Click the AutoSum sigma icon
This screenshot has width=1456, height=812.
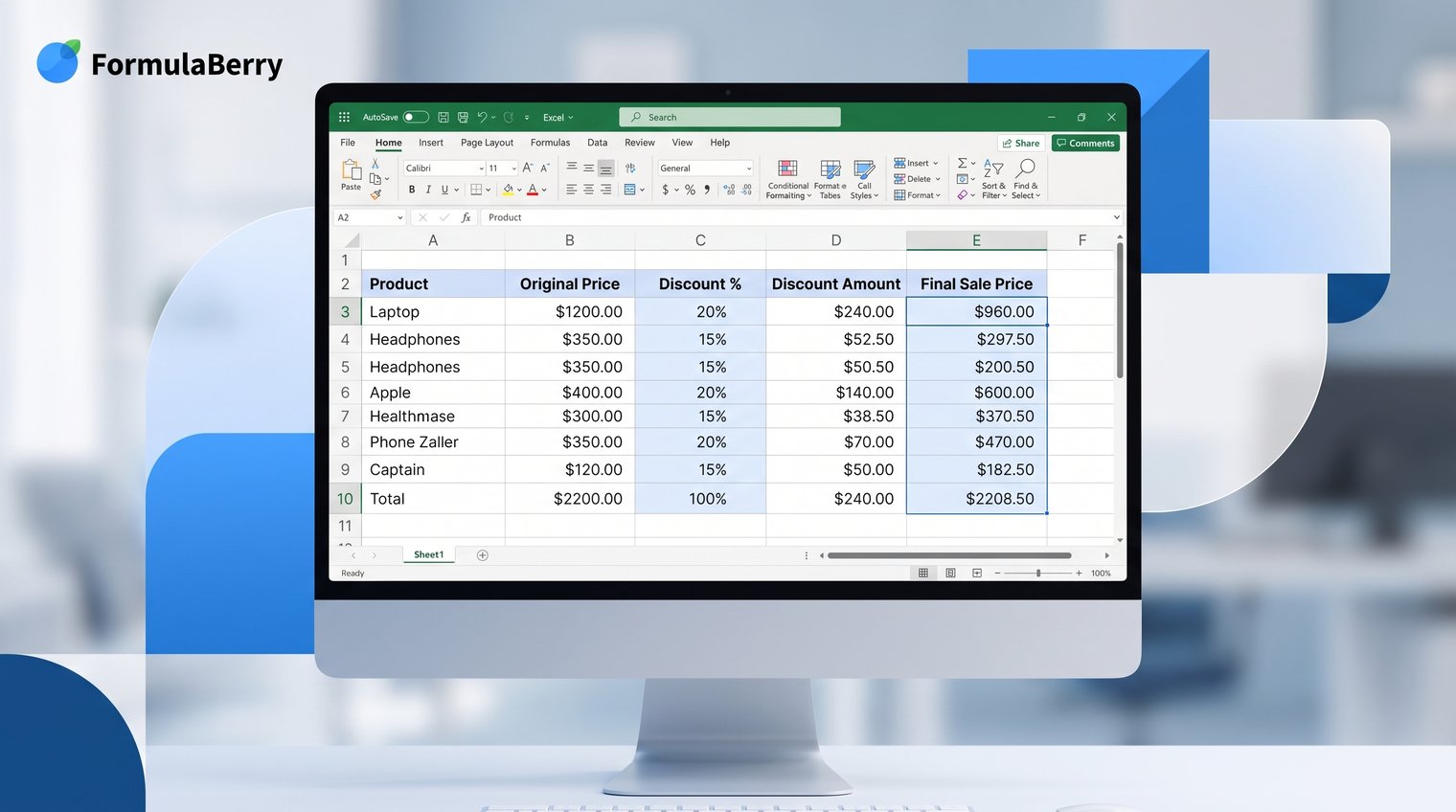click(x=963, y=163)
